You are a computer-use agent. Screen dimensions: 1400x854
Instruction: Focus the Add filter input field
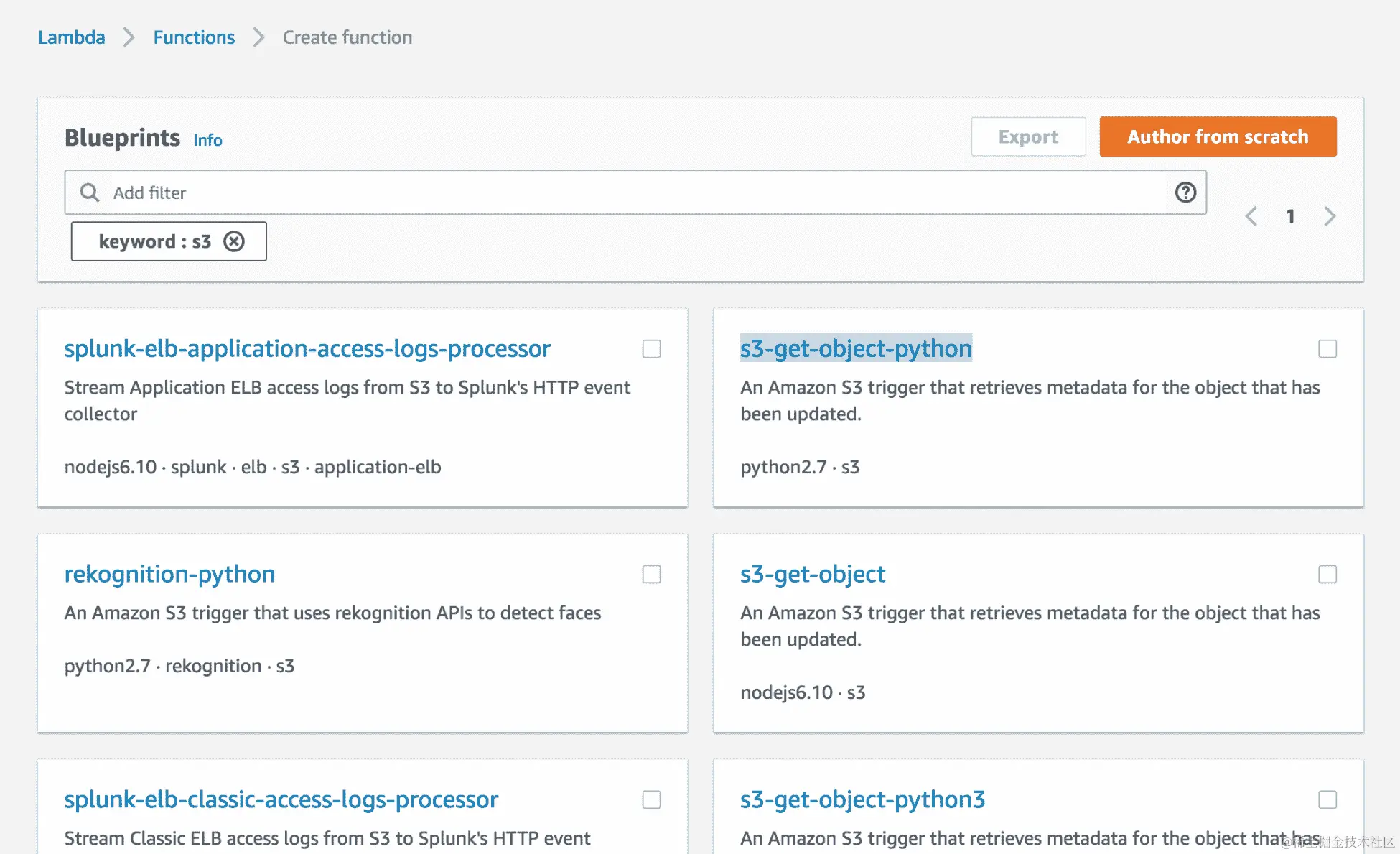pyautogui.click(x=632, y=192)
